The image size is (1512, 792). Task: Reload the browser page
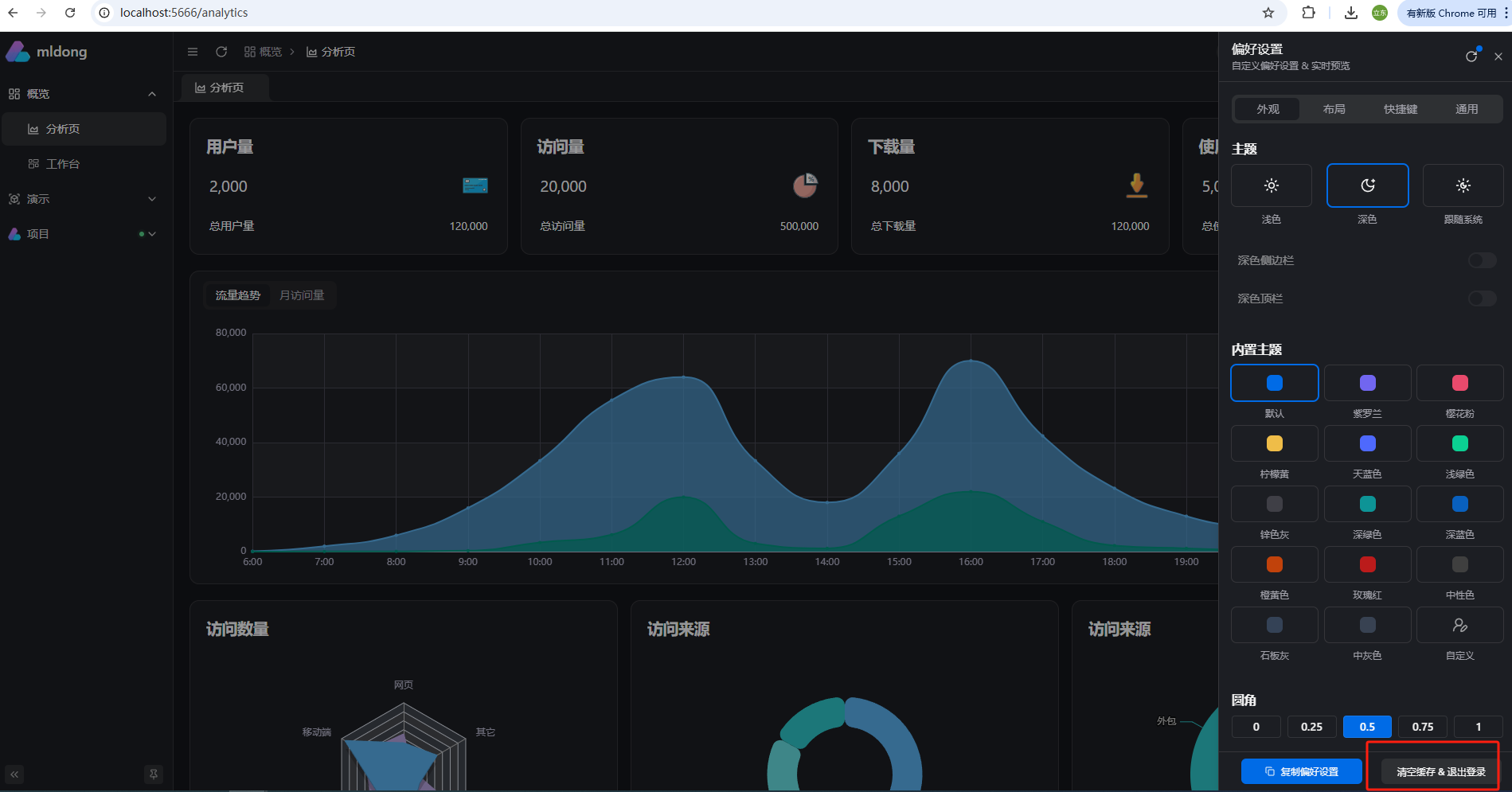70,13
